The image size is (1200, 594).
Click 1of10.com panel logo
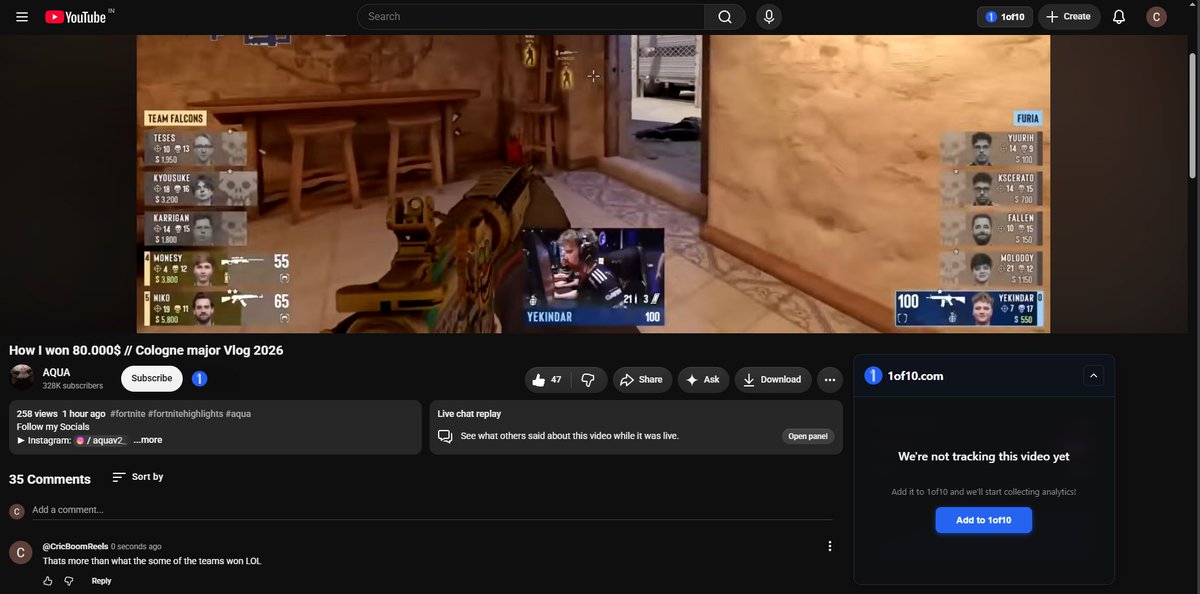(873, 376)
